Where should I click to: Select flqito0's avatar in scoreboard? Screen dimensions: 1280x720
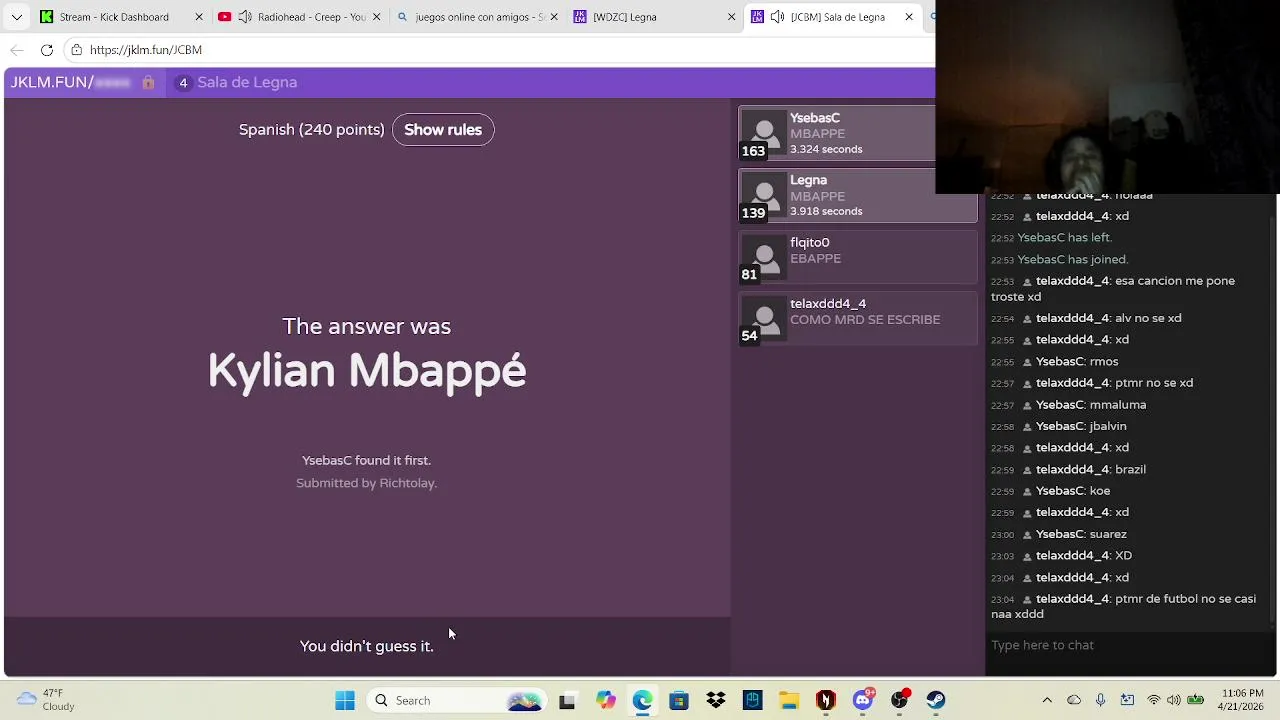click(x=764, y=257)
